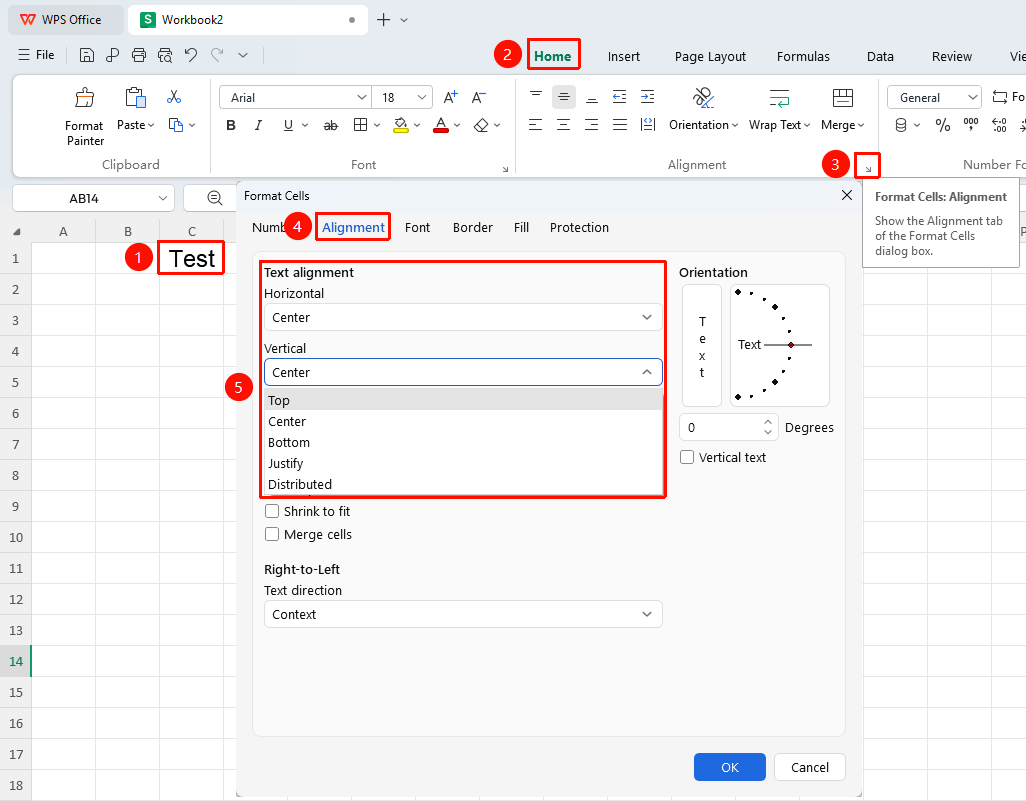Enable the Shrink to fit checkbox
1026x801 pixels.
[x=272, y=511]
